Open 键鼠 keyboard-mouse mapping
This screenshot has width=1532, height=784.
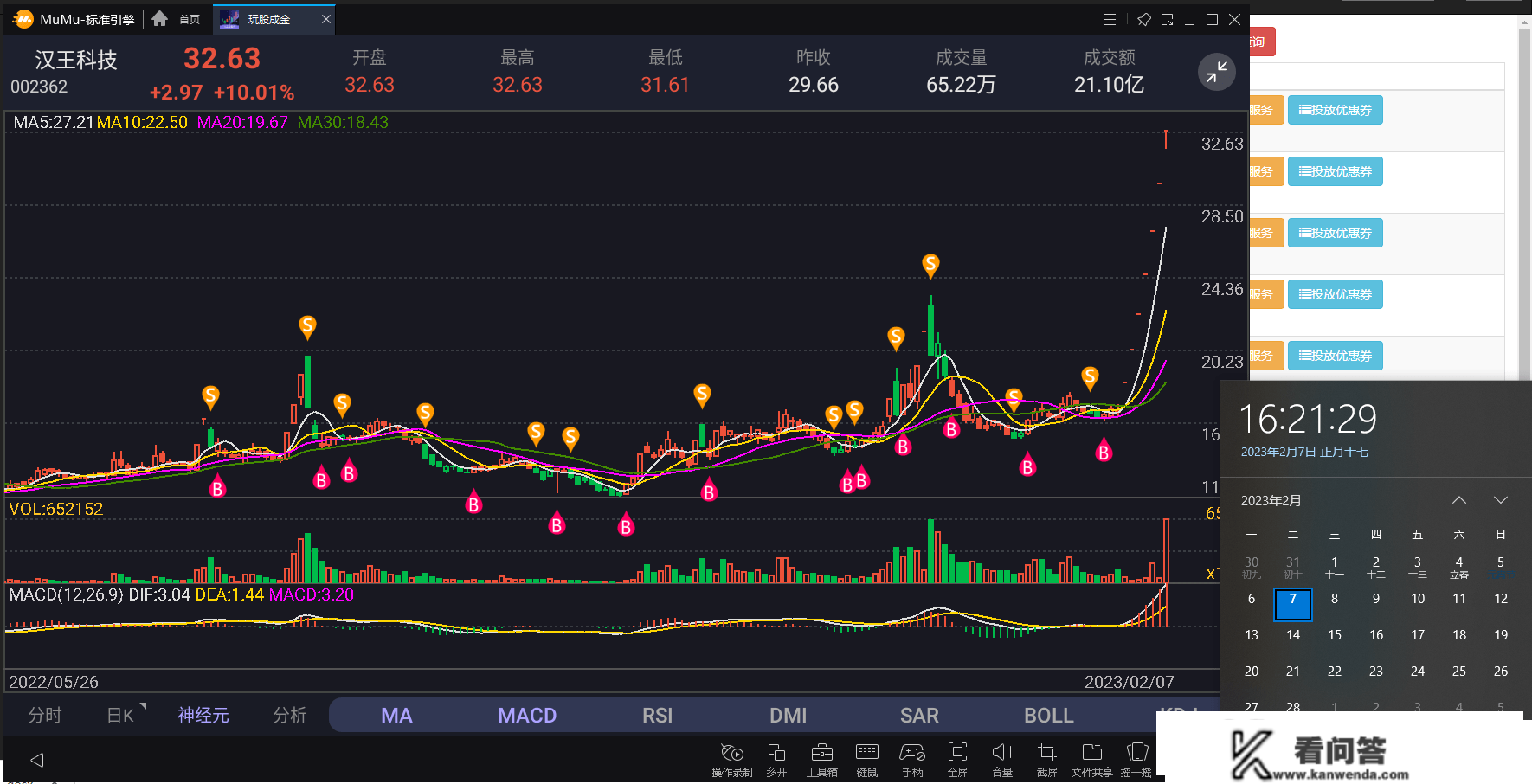click(x=866, y=760)
